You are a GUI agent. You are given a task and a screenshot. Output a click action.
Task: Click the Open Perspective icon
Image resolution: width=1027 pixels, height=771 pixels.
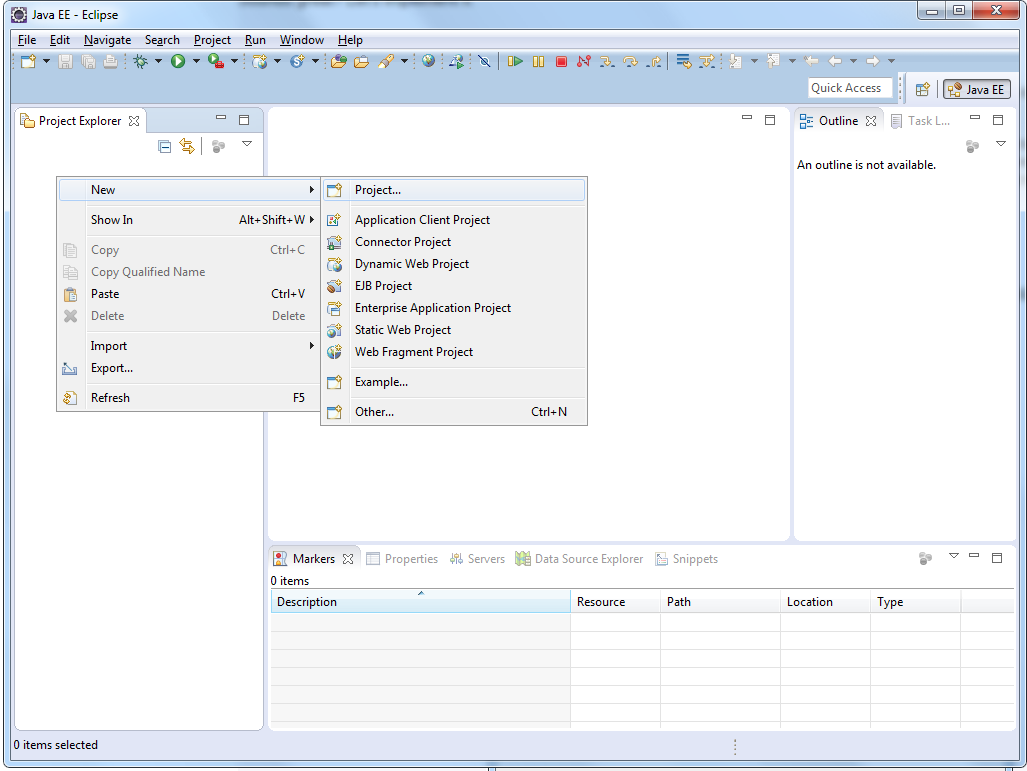(x=922, y=90)
